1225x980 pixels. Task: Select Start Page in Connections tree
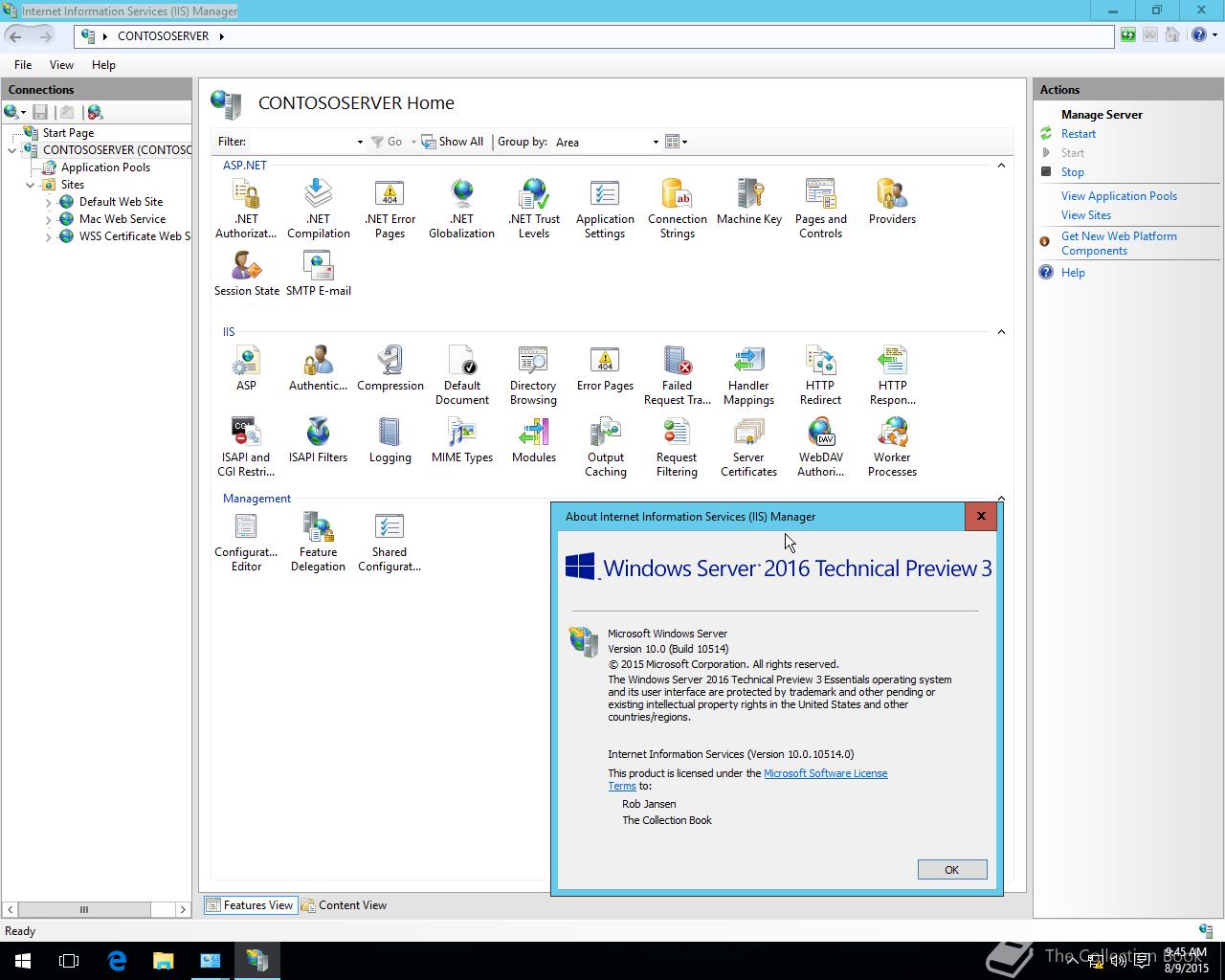68,133
